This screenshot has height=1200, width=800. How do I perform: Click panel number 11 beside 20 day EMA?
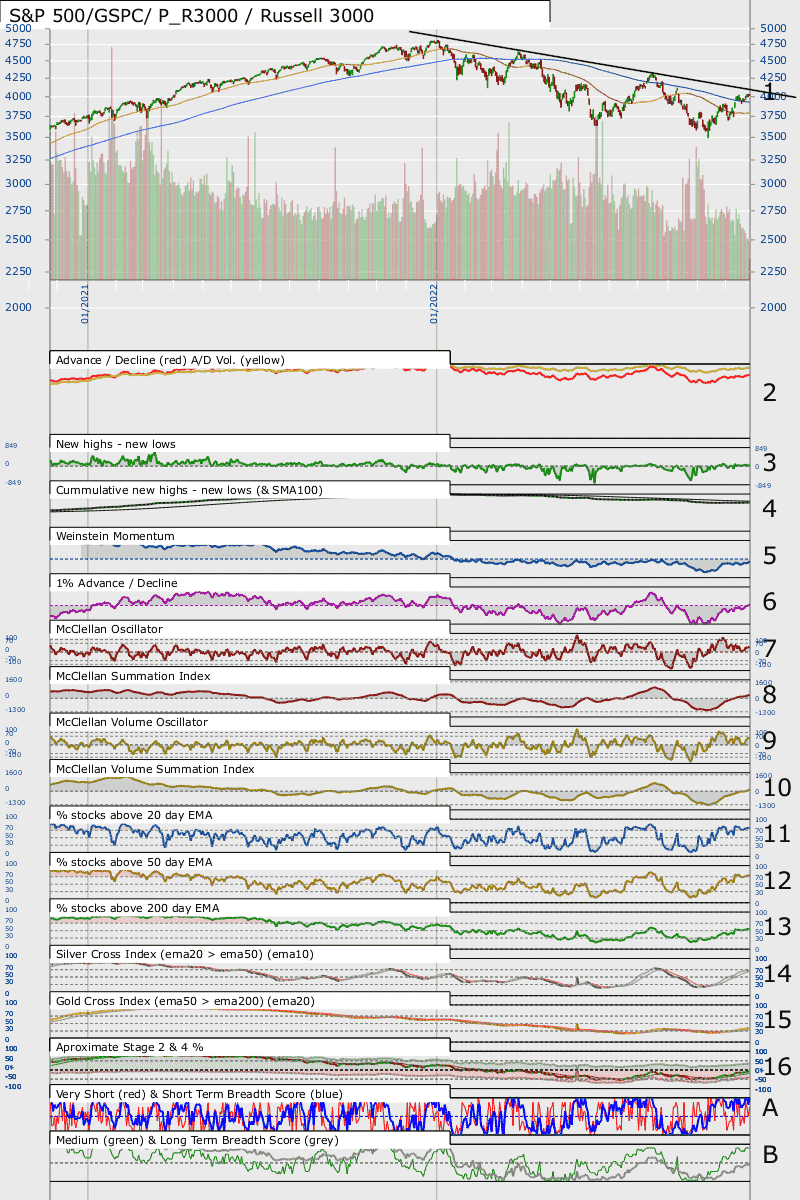777,834
